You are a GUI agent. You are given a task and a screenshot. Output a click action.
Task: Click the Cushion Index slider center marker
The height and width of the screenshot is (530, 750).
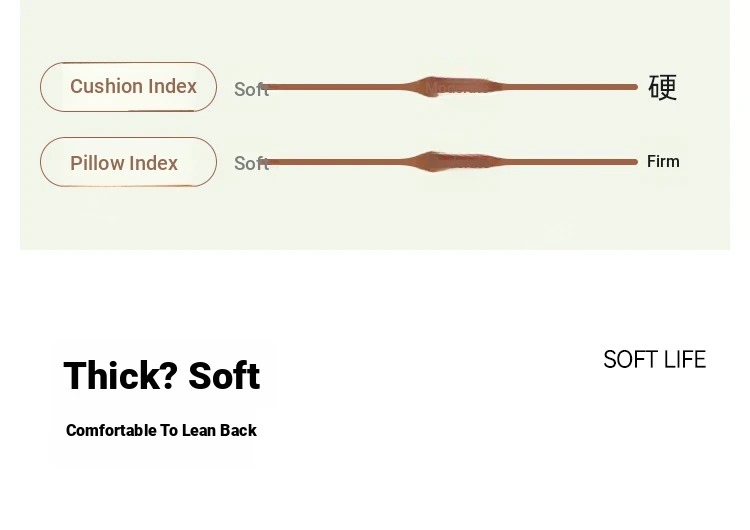point(458,87)
